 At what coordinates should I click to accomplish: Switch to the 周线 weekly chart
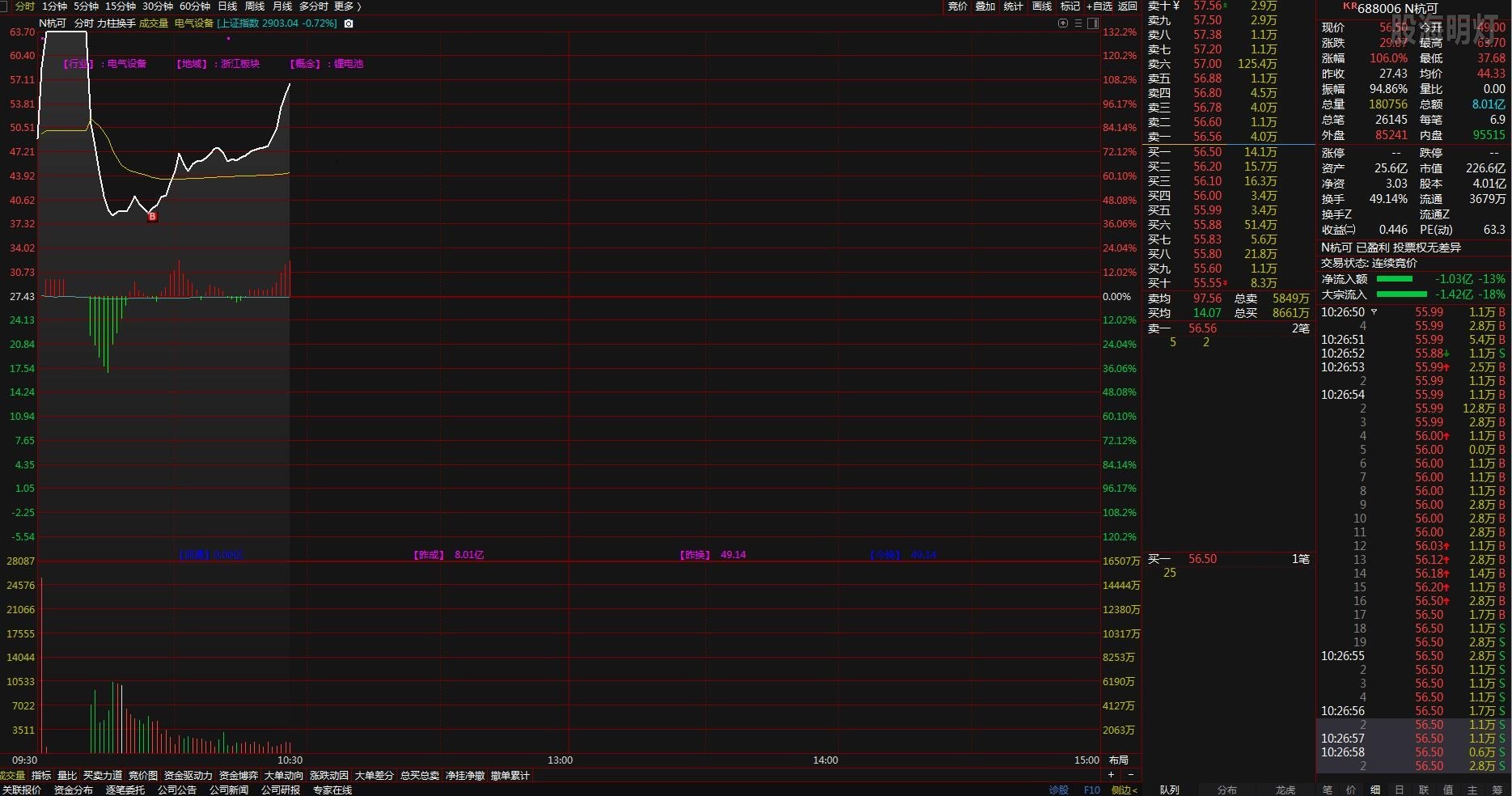pos(255,6)
